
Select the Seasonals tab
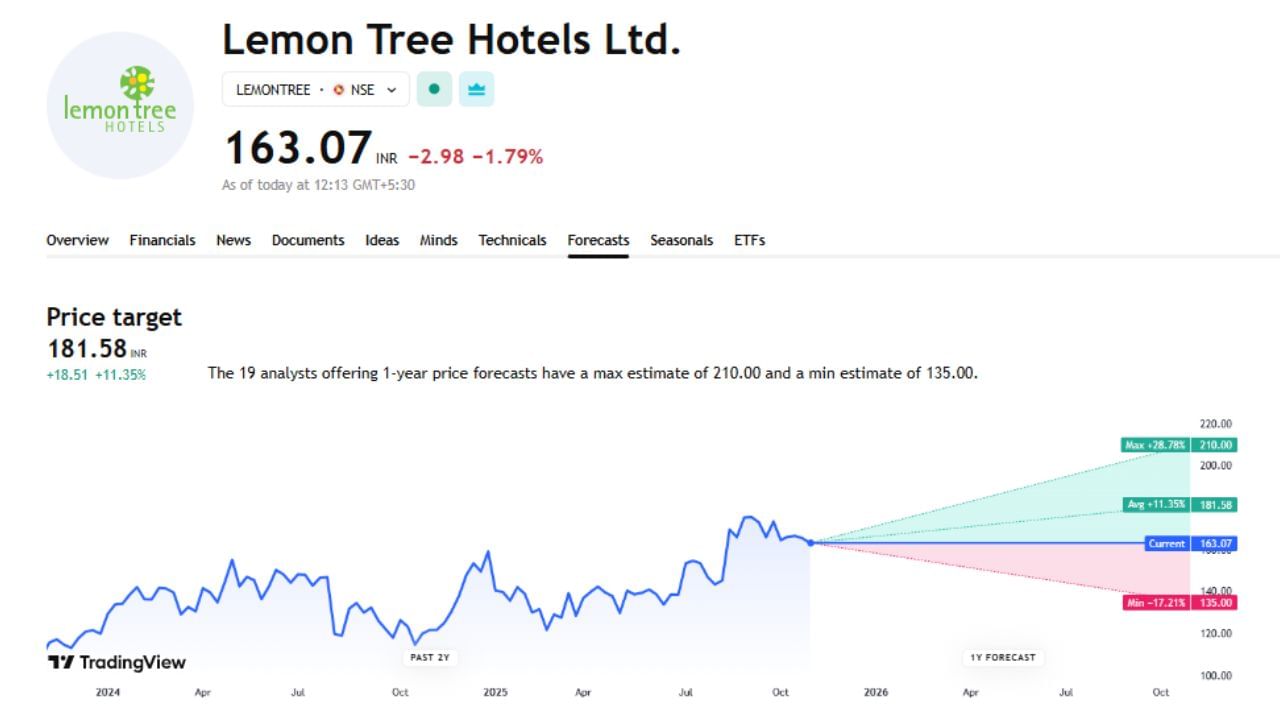click(x=681, y=240)
